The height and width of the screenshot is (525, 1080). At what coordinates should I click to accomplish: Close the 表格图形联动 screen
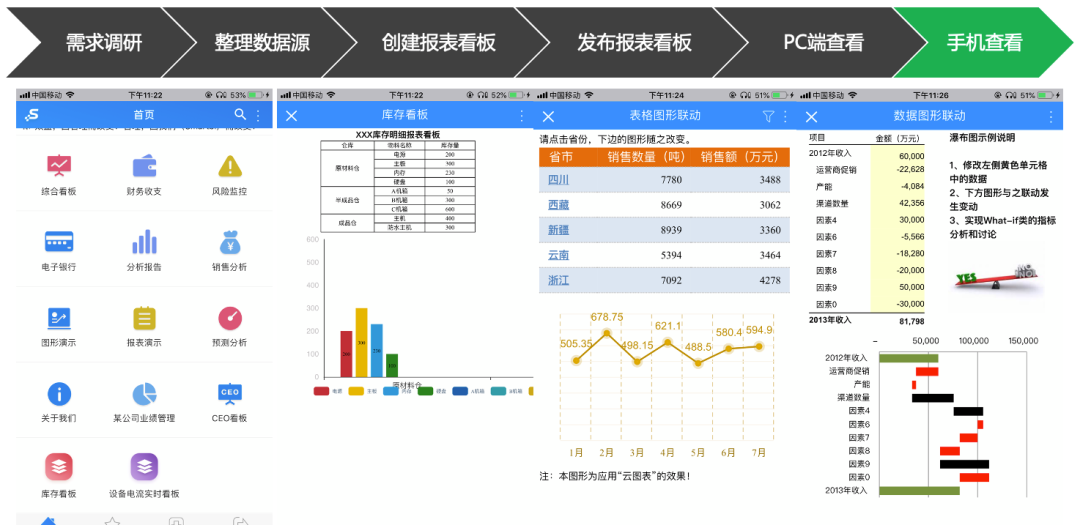coord(548,116)
